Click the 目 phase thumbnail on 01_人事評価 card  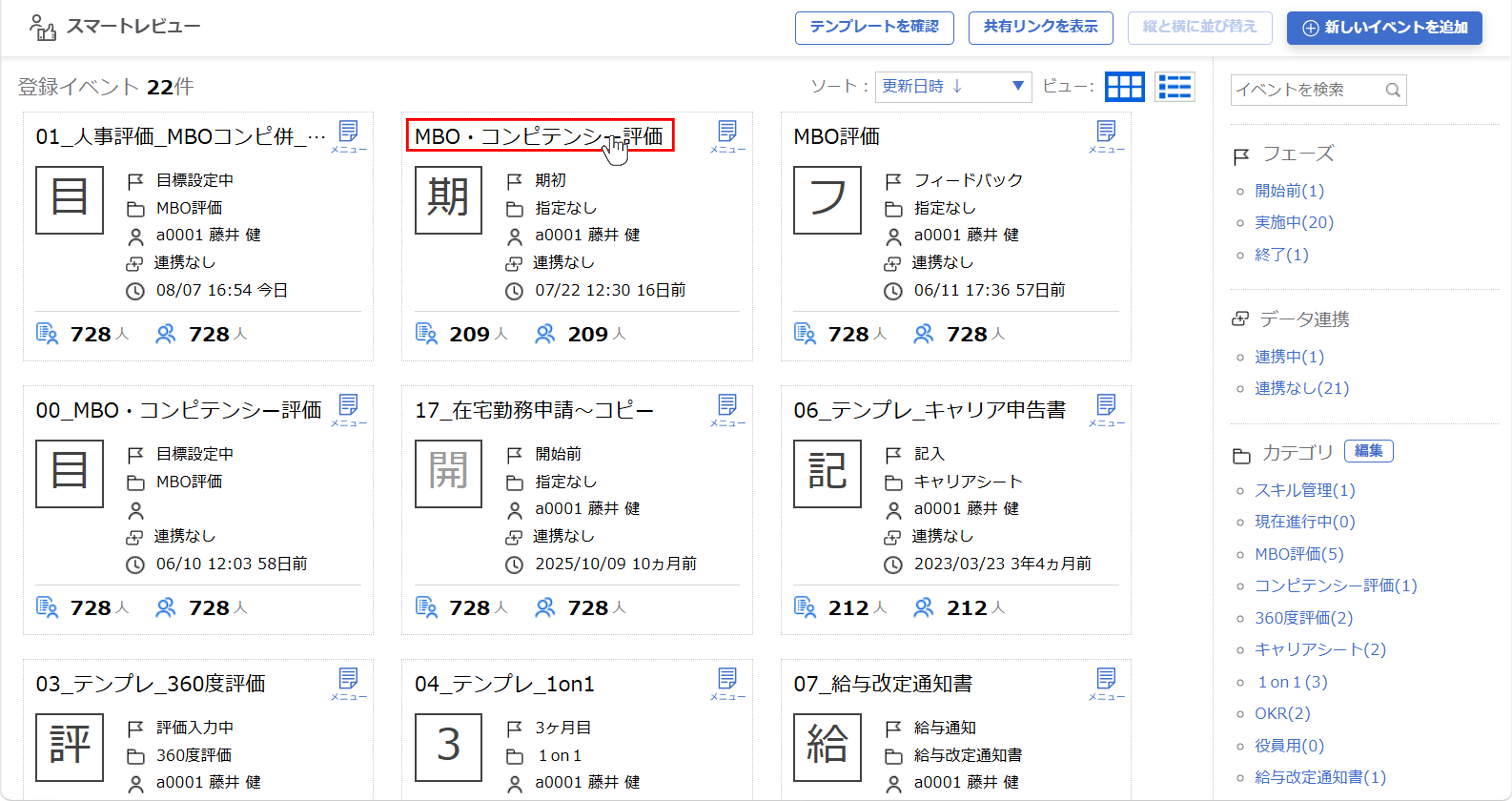[x=69, y=200]
